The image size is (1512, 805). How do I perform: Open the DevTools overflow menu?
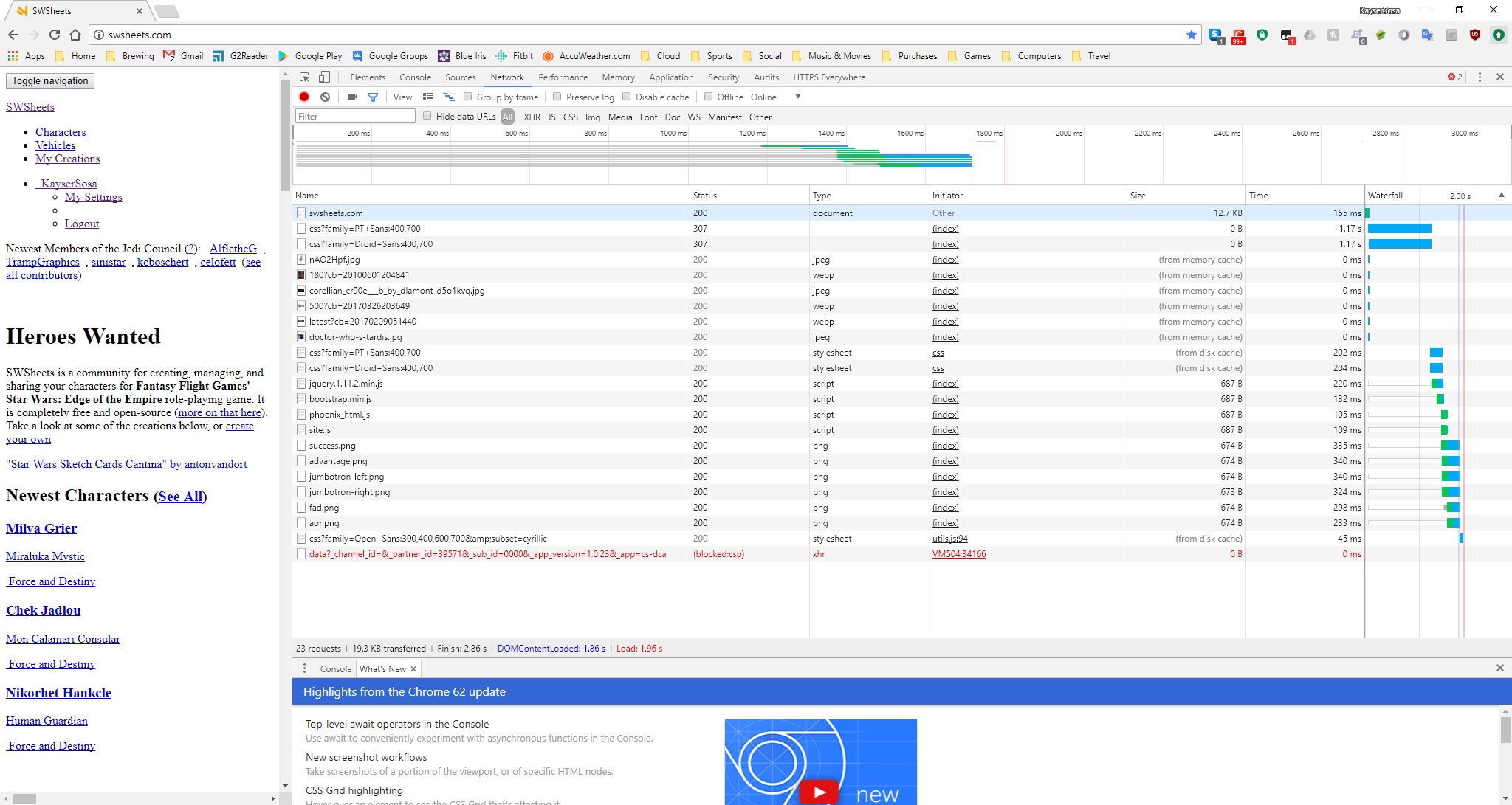pos(1479,77)
